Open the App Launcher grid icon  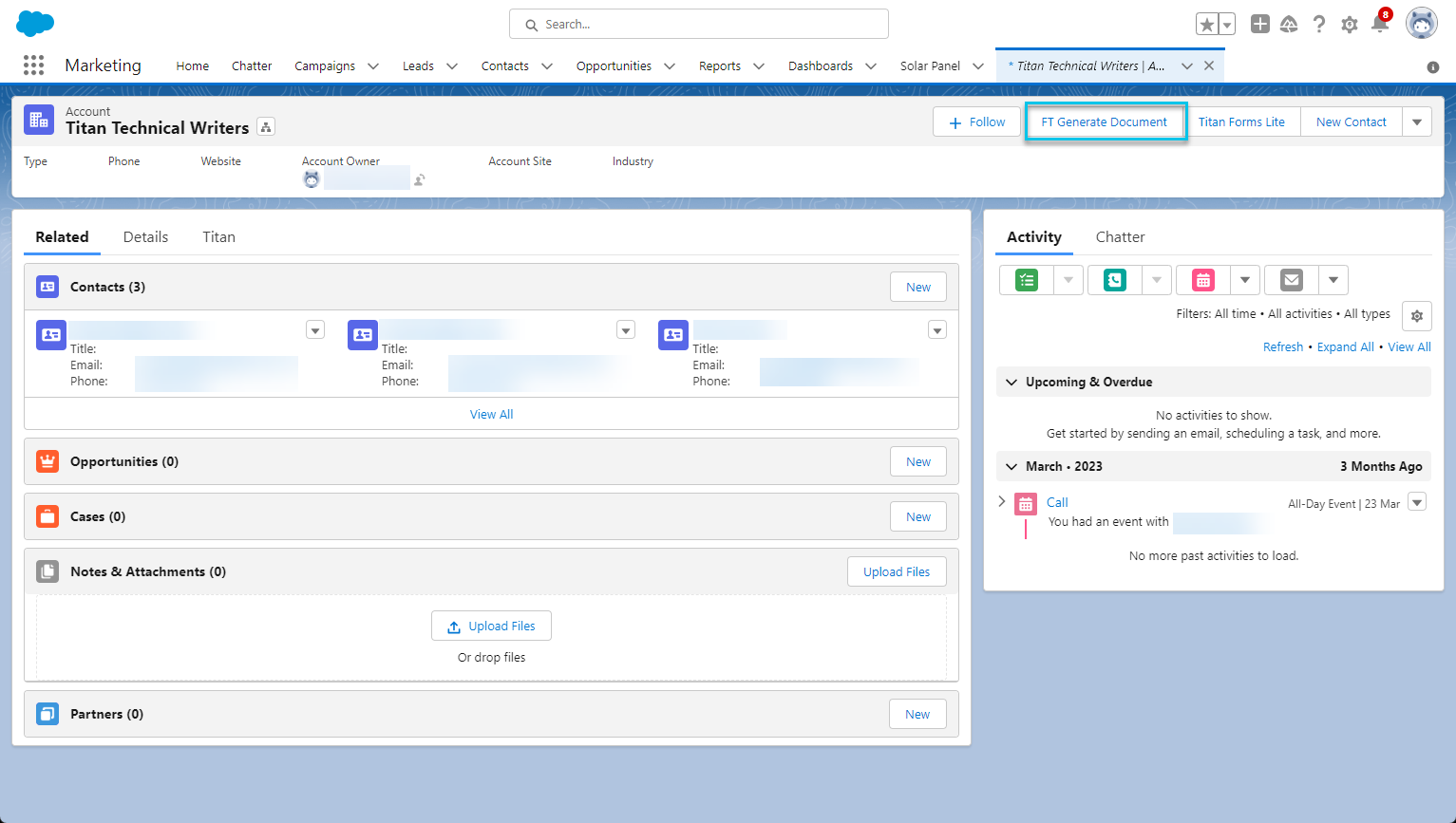click(34, 65)
